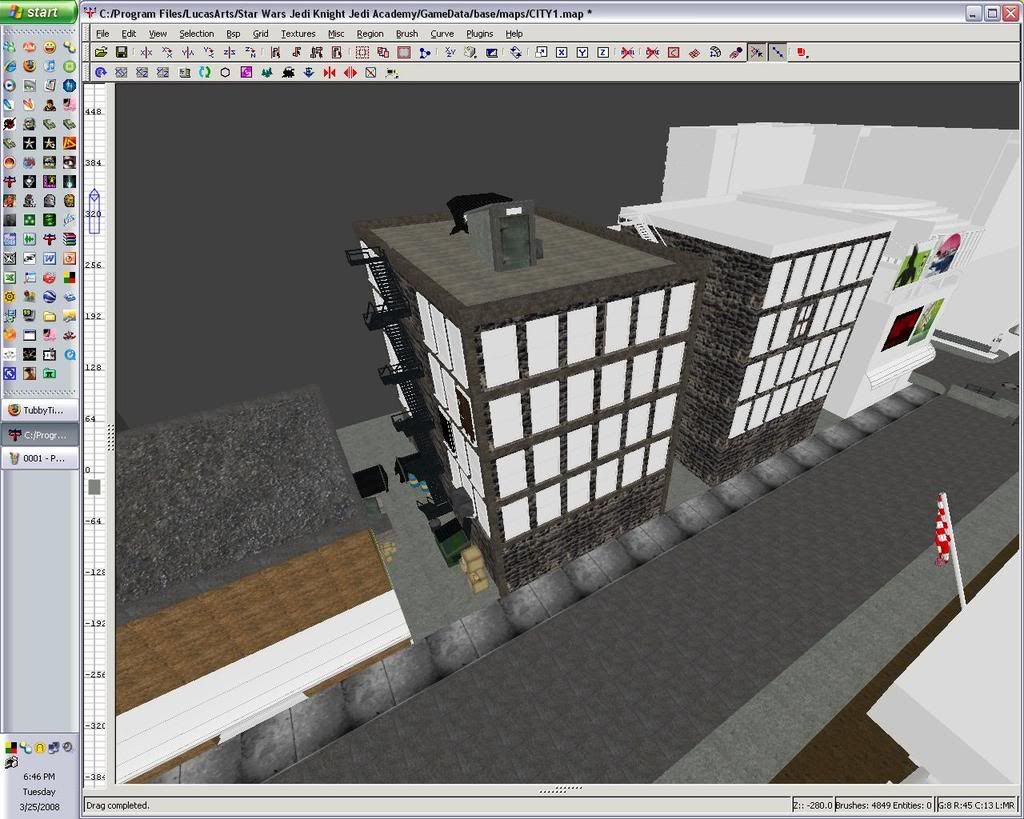Open the Textures menu
The image size is (1024, 819).
298,33
